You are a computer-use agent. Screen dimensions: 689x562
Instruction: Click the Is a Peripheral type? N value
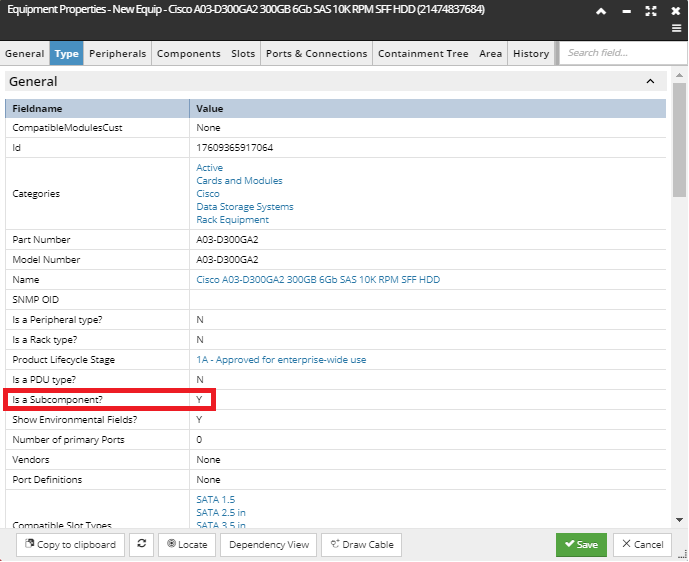tap(199, 319)
